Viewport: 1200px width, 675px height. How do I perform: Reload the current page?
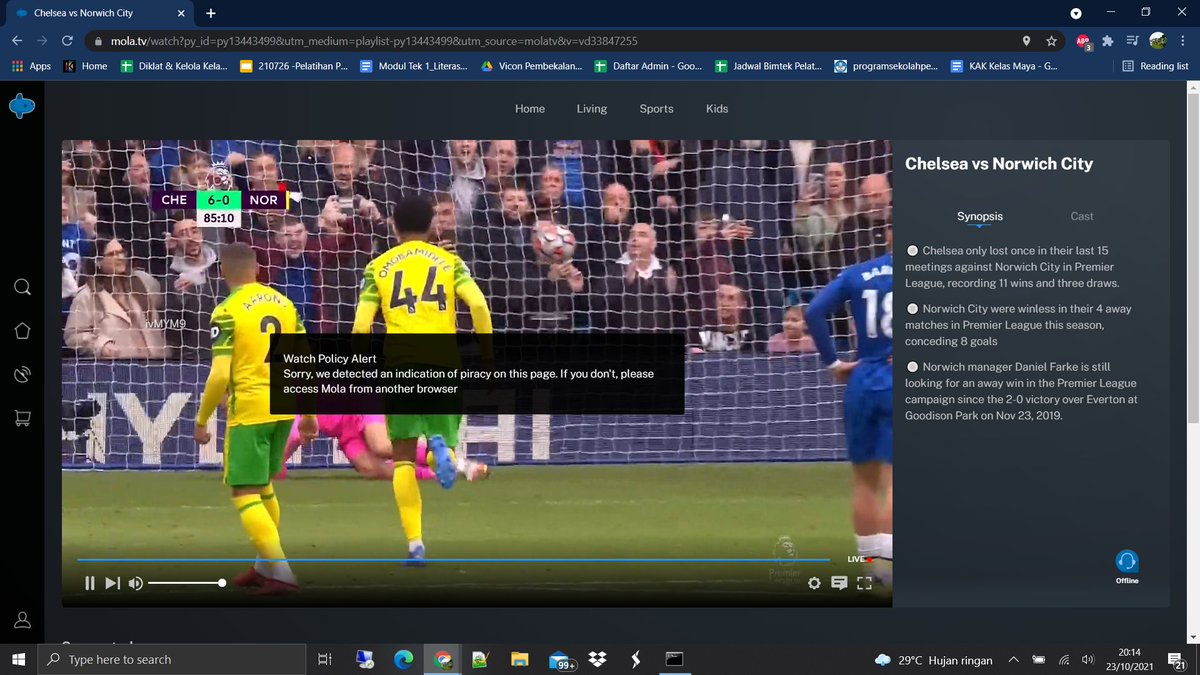67,41
